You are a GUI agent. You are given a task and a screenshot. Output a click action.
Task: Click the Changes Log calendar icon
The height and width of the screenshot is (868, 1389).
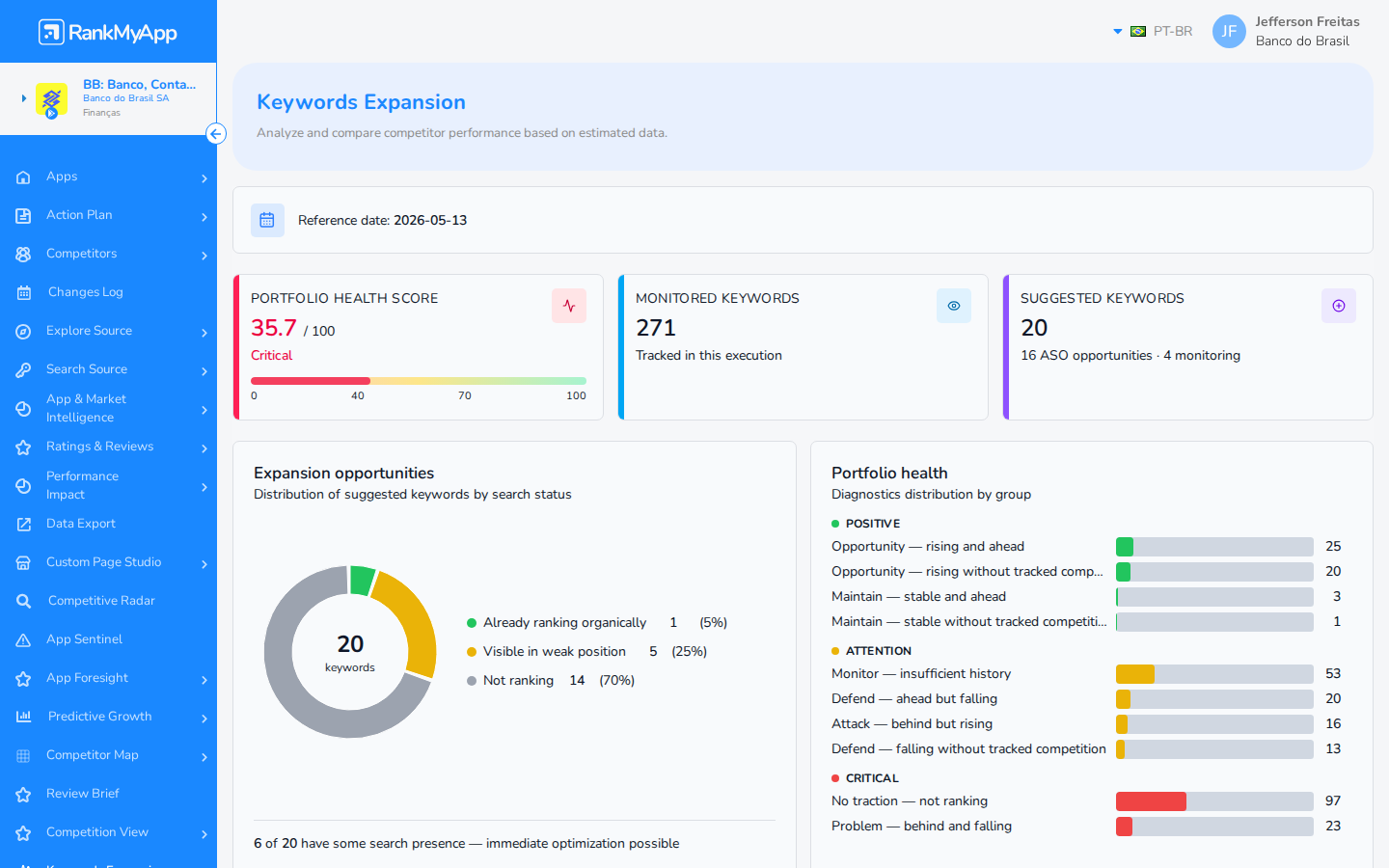click(x=23, y=293)
